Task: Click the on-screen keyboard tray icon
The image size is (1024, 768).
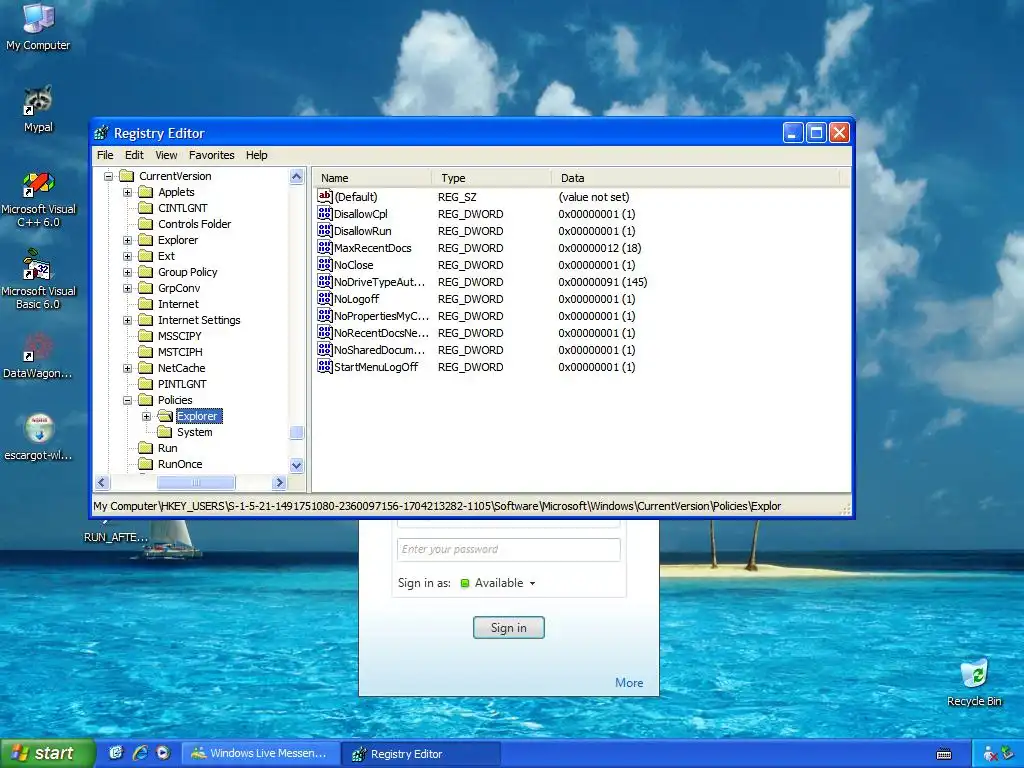Action: click(944, 754)
